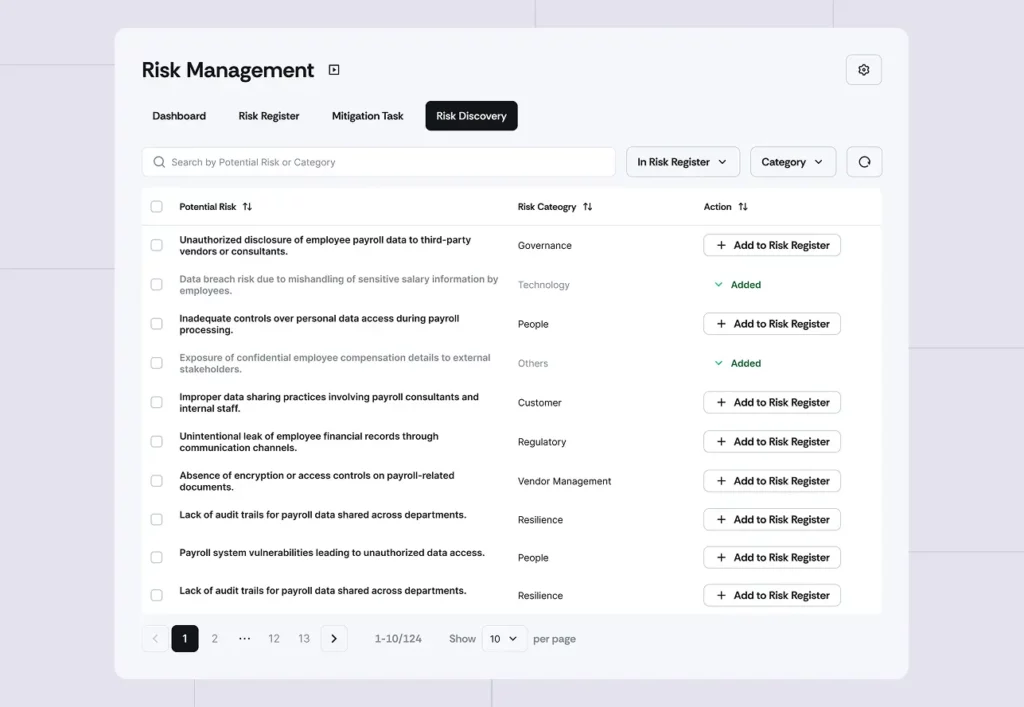Check the Data breach risk row
Viewport: 1024px width, 707px height.
pyautogui.click(x=157, y=285)
